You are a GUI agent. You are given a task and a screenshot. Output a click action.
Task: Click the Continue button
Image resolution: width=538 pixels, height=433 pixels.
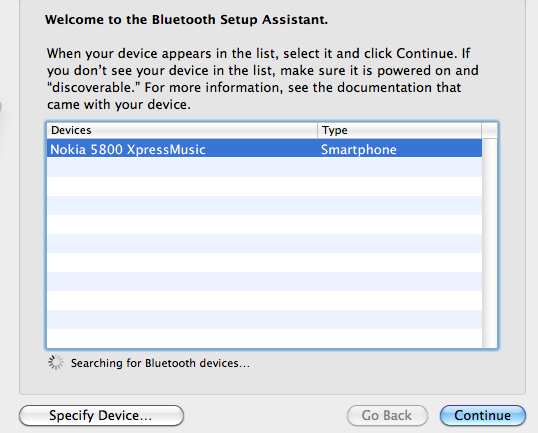(x=482, y=416)
